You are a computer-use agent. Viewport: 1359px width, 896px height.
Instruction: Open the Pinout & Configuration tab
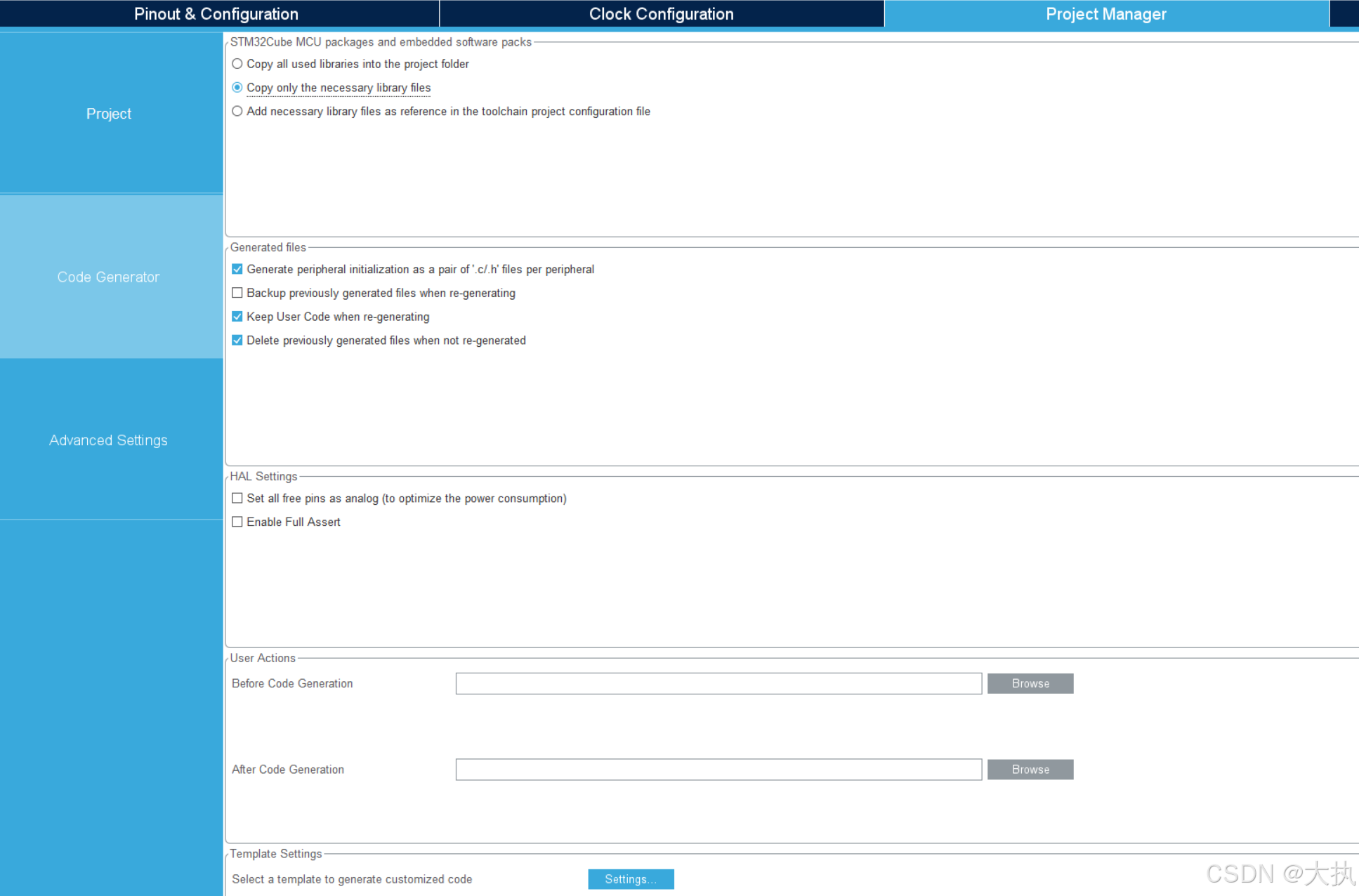pyautogui.click(x=216, y=14)
